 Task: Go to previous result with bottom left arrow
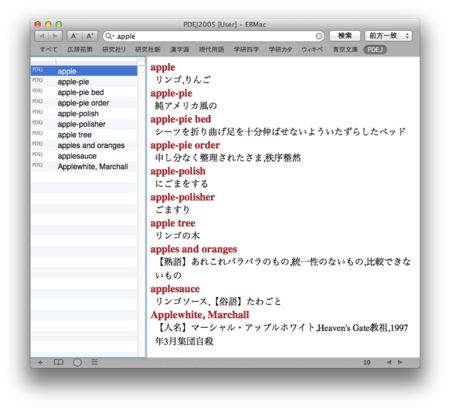389,362
